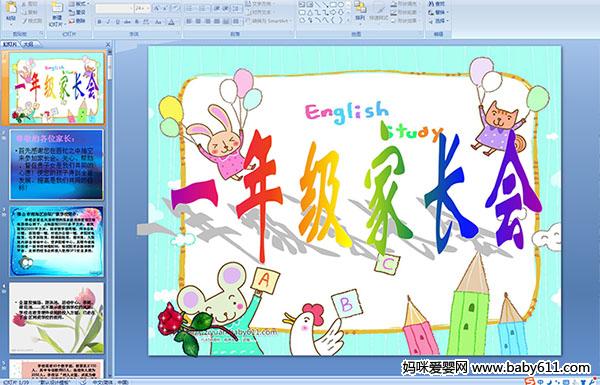The height and width of the screenshot is (385, 600).
Task: Toggle bold formatting
Action: 99,22
